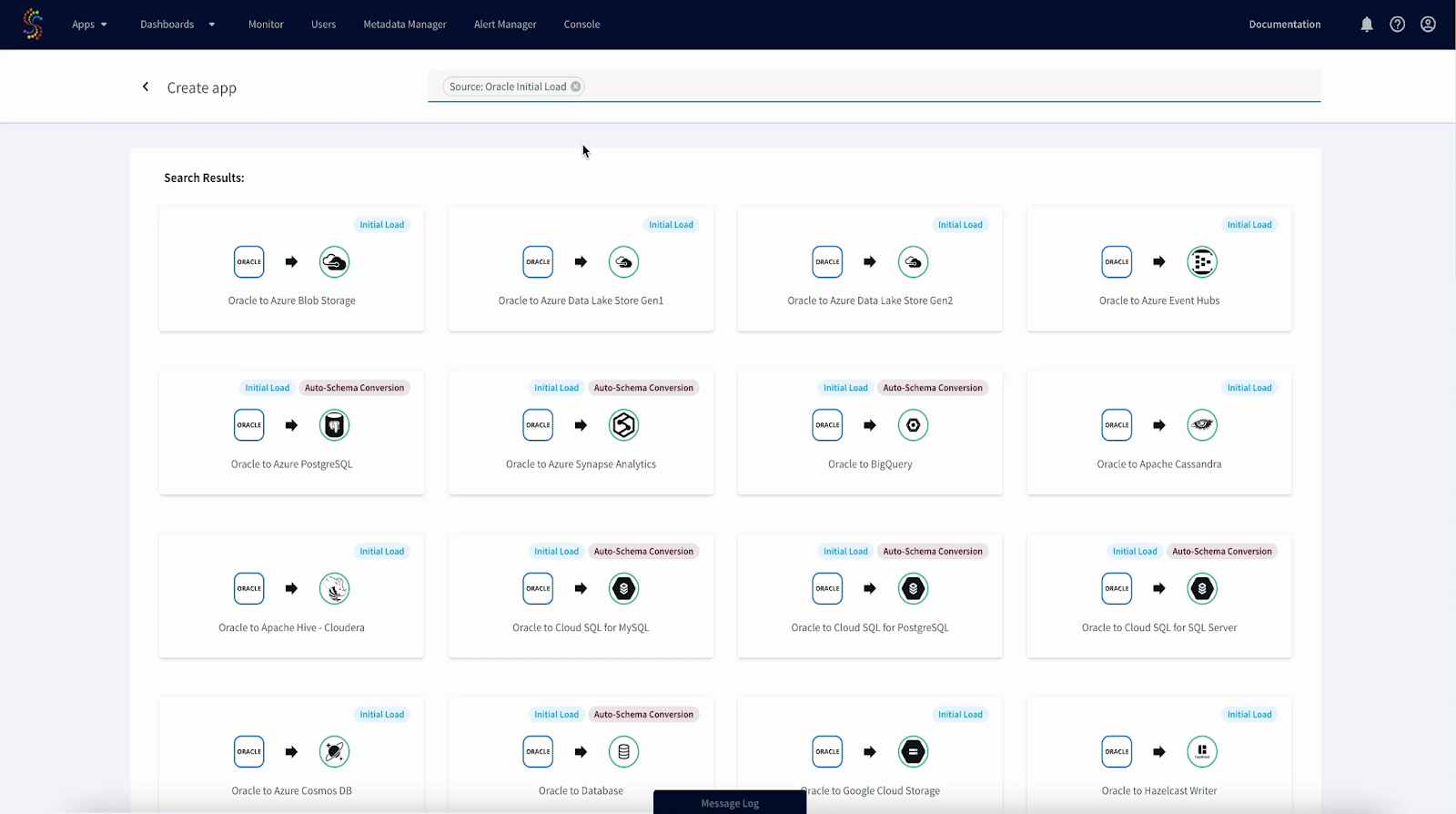
Task: Expand the Message Log panel
Action: [730, 802]
